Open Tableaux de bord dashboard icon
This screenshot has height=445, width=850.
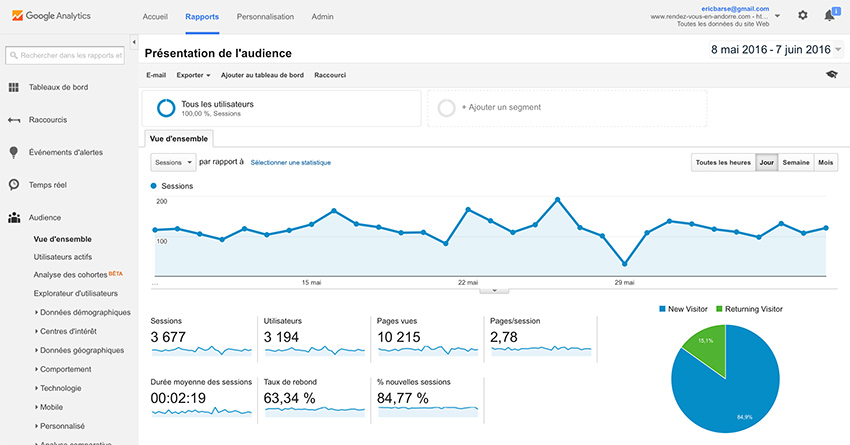[14, 87]
